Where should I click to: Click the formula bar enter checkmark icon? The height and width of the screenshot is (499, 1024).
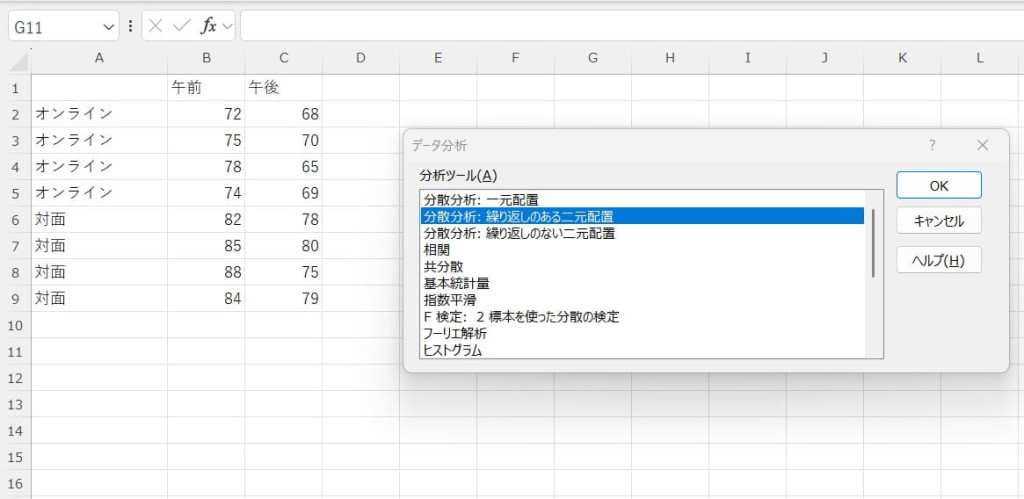(x=181, y=26)
